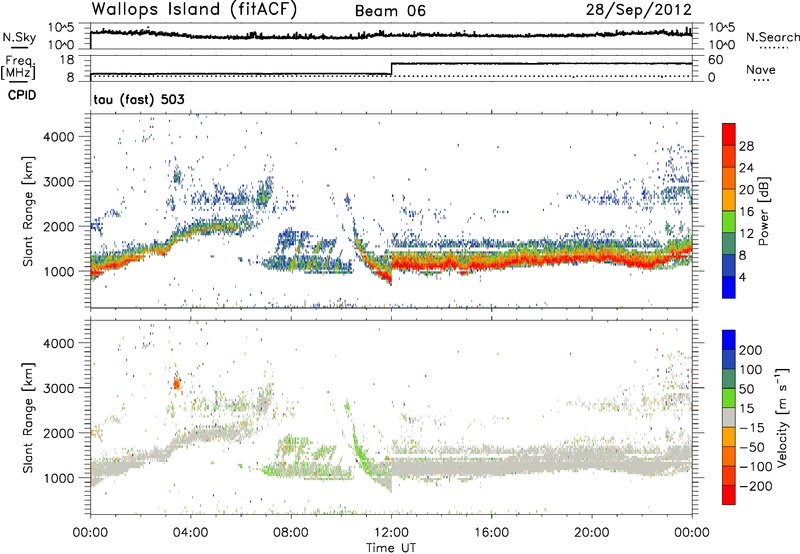Click the '200' tick on the Velocity scale
This screenshot has width=800, height=554.
751,350
